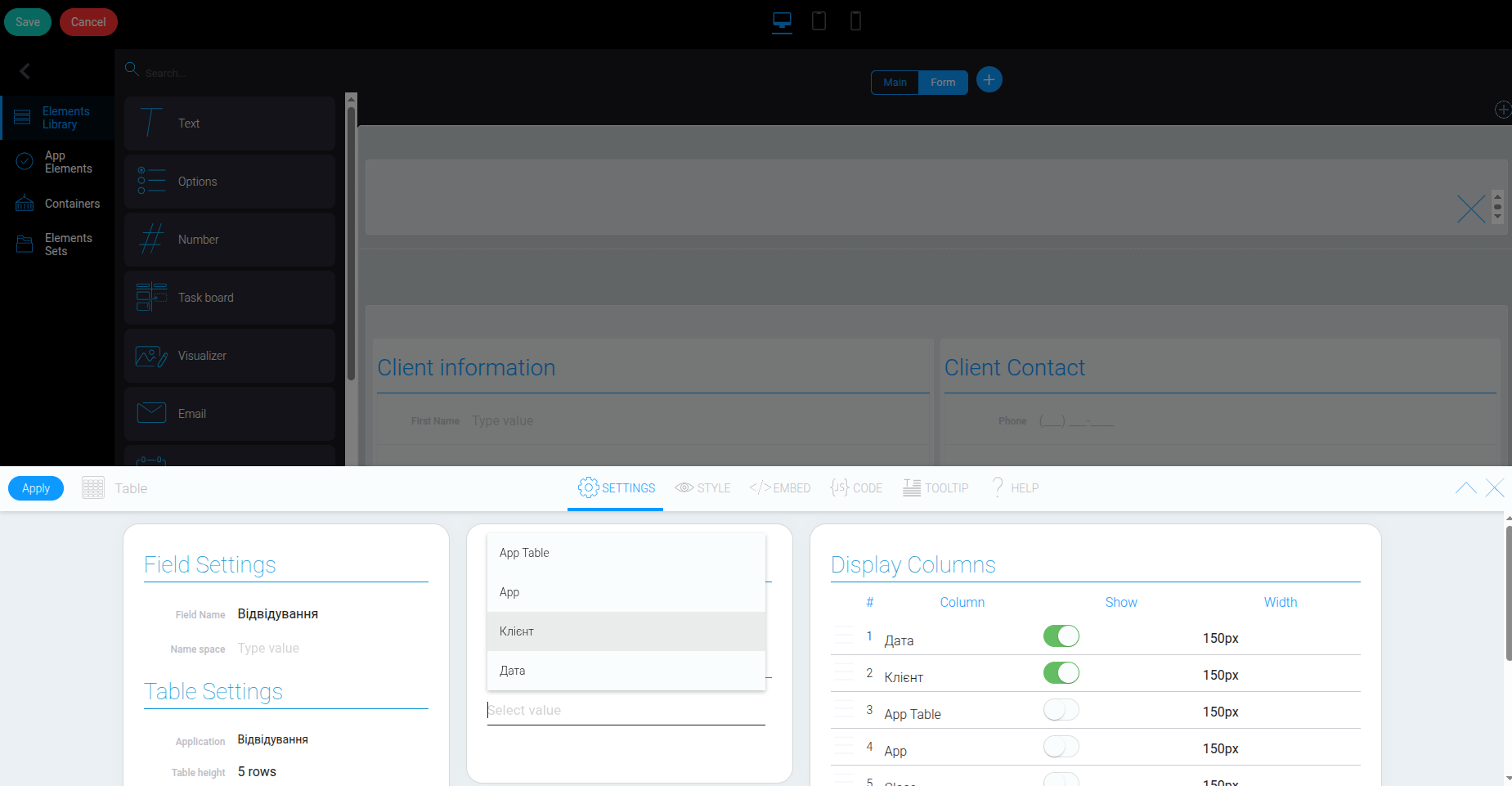This screenshot has height=786, width=1512.
Task: Toggle Show switch for Дата column
Action: (x=1061, y=636)
